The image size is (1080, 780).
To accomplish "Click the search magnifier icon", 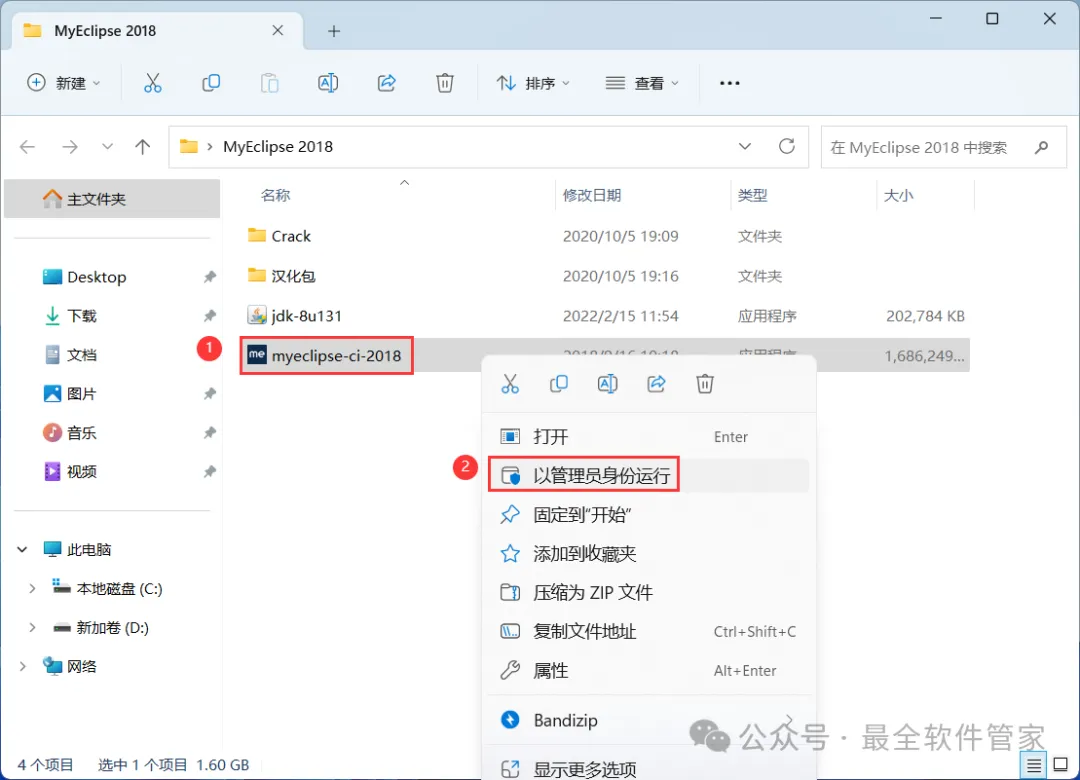I will coord(1041,147).
